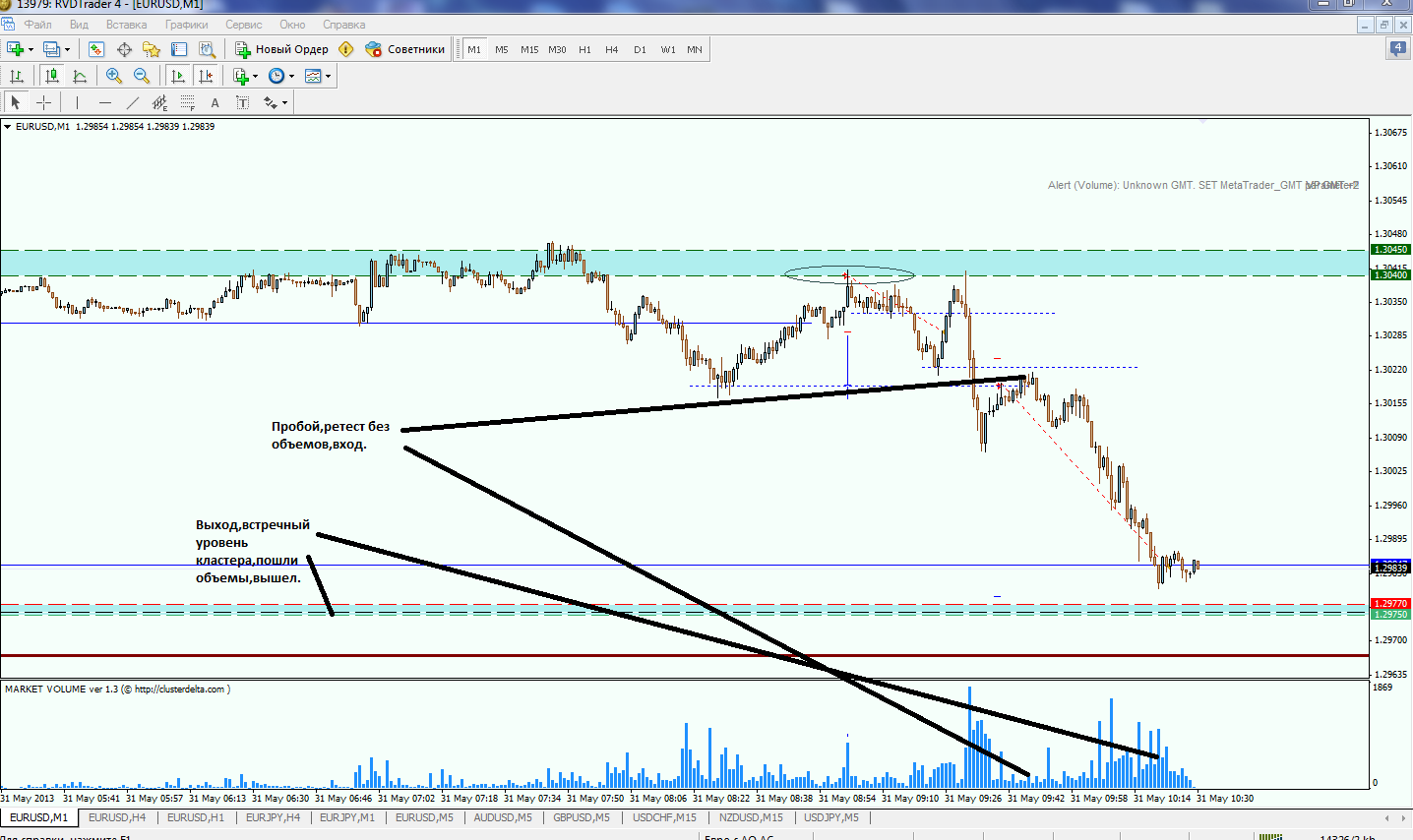Show the Terminal panel icon
1413x840 pixels.
tap(179, 49)
